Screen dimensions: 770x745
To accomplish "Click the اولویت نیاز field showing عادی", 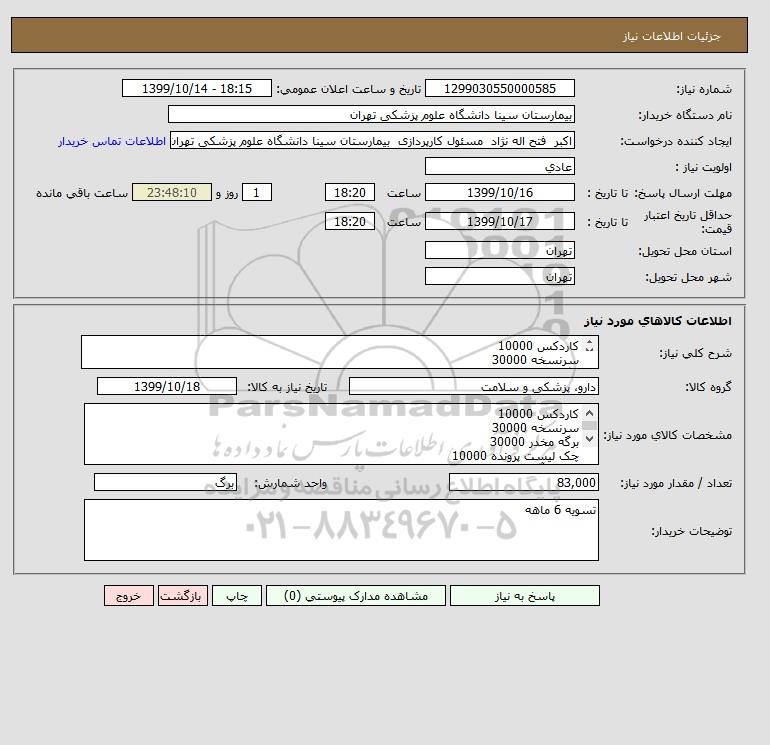I will (499, 166).
